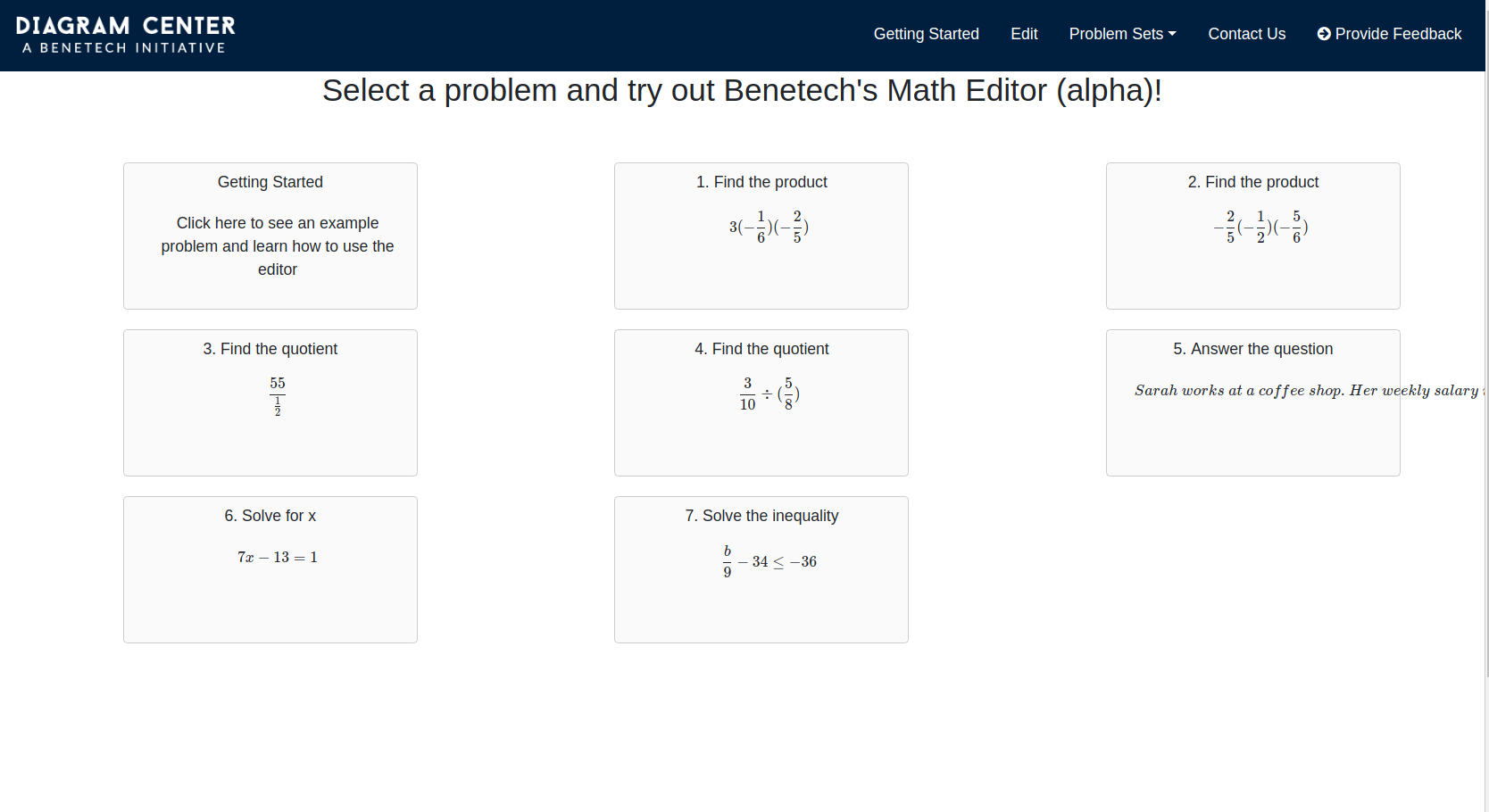Select problem 5 Answer the question
Image resolution: width=1489 pixels, height=812 pixels.
pyautogui.click(x=1252, y=402)
